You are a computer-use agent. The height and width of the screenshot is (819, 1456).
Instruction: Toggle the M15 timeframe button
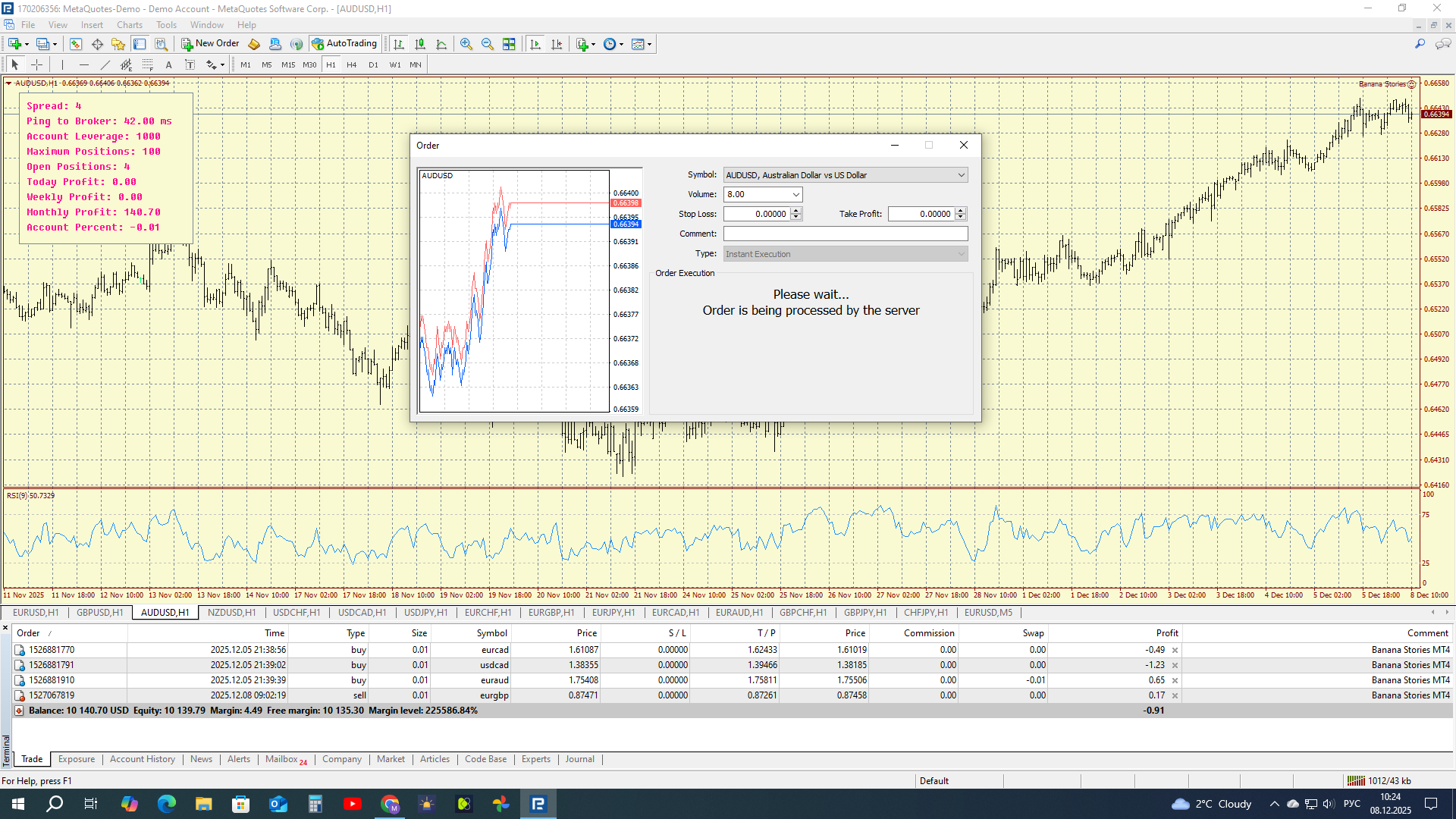tap(288, 65)
